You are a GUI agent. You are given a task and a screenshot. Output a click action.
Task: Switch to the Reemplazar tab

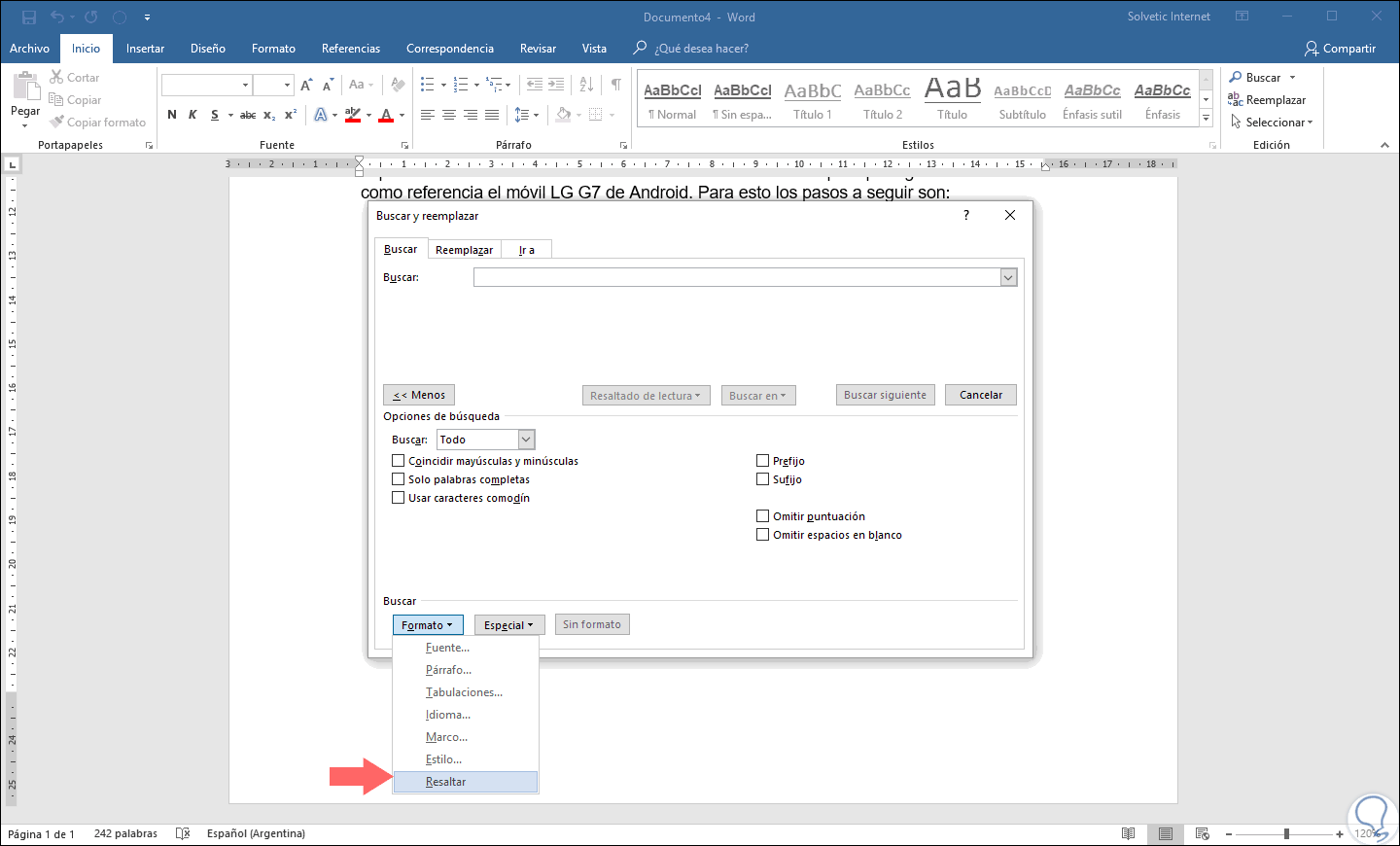pos(464,250)
